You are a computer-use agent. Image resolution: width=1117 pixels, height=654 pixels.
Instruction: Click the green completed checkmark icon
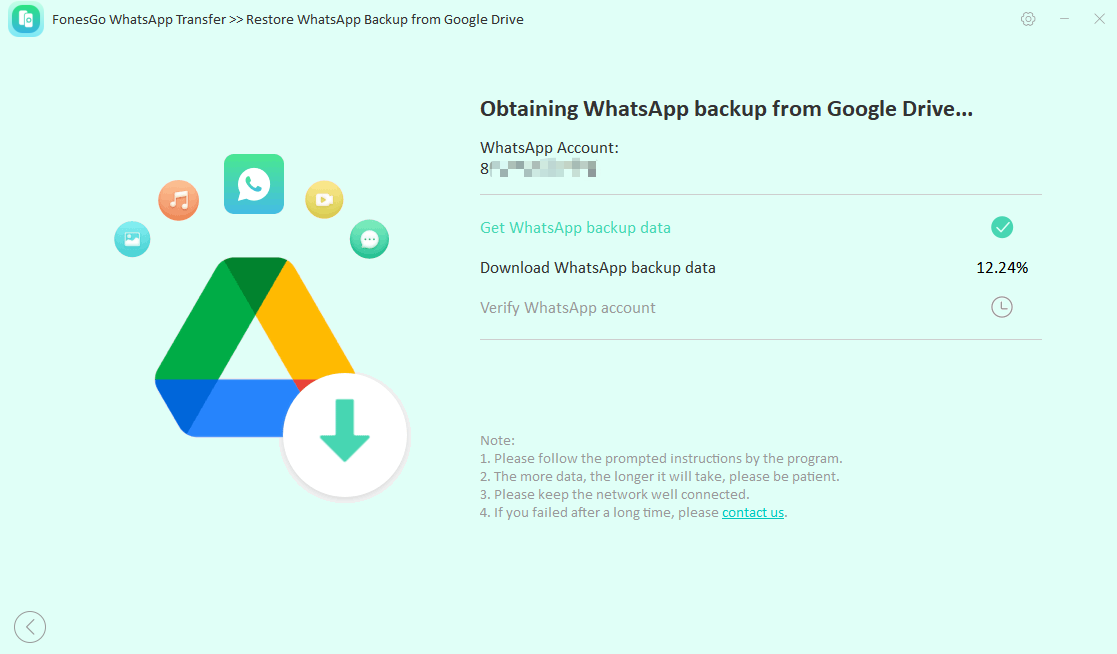1002,228
